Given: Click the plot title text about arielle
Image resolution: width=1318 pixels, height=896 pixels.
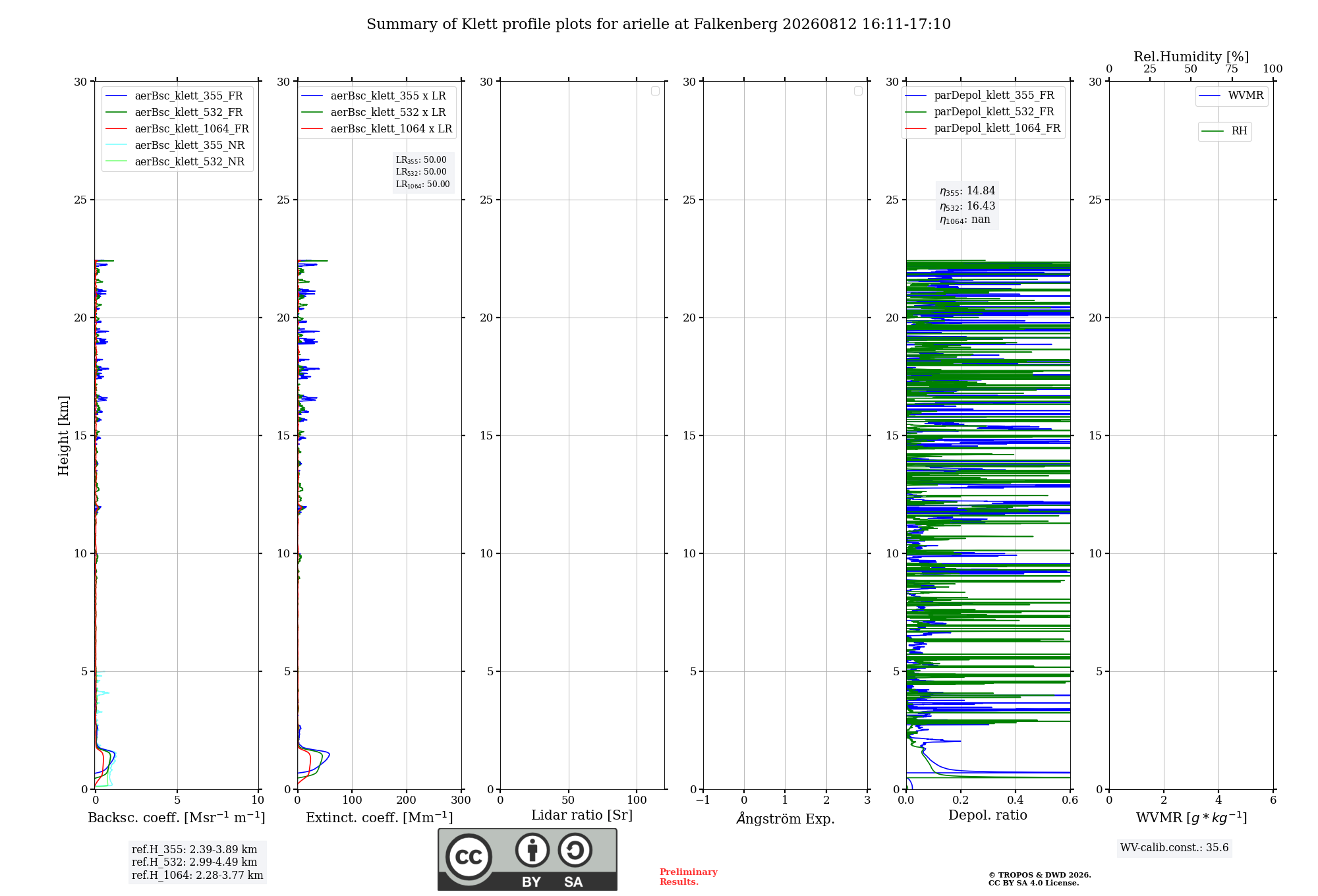Looking at the screenshot, I should tap(658, 24).
